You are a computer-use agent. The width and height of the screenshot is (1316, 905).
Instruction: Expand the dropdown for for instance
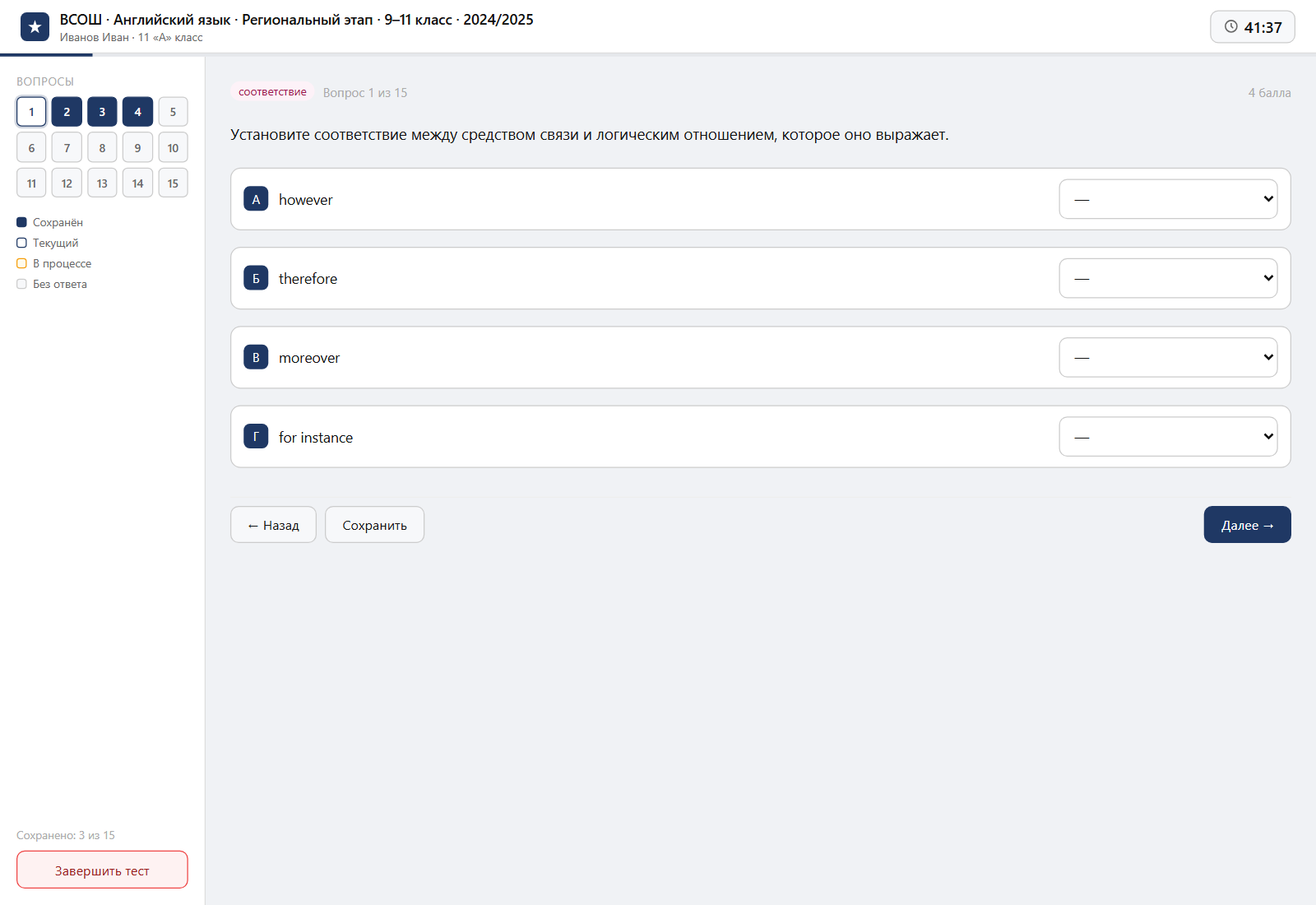coord(1168,436)
